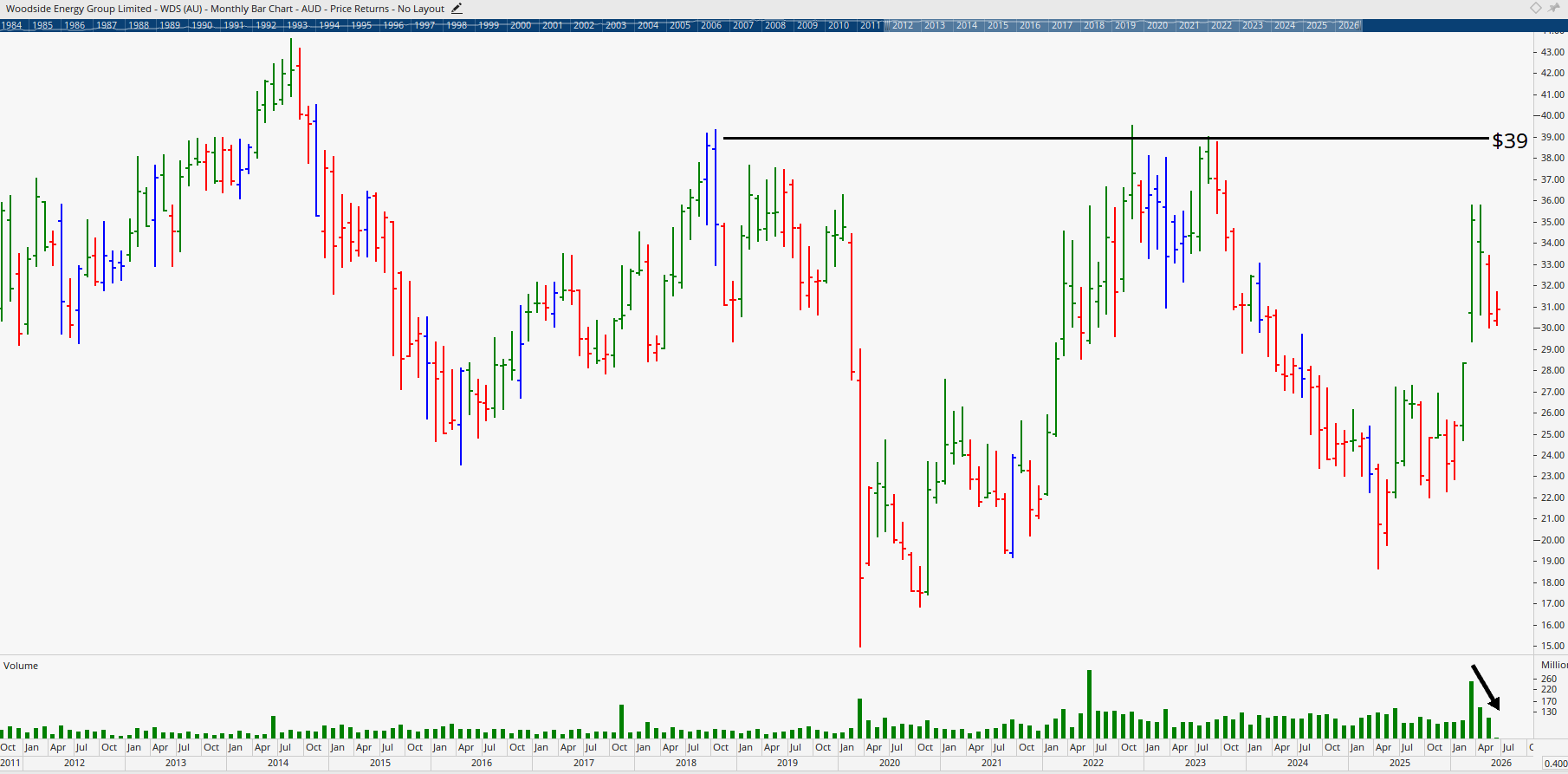The image size is (1568, 774).
Task: Click the tallest volume bar in early 2022
Action: [x=1089, y=704]
